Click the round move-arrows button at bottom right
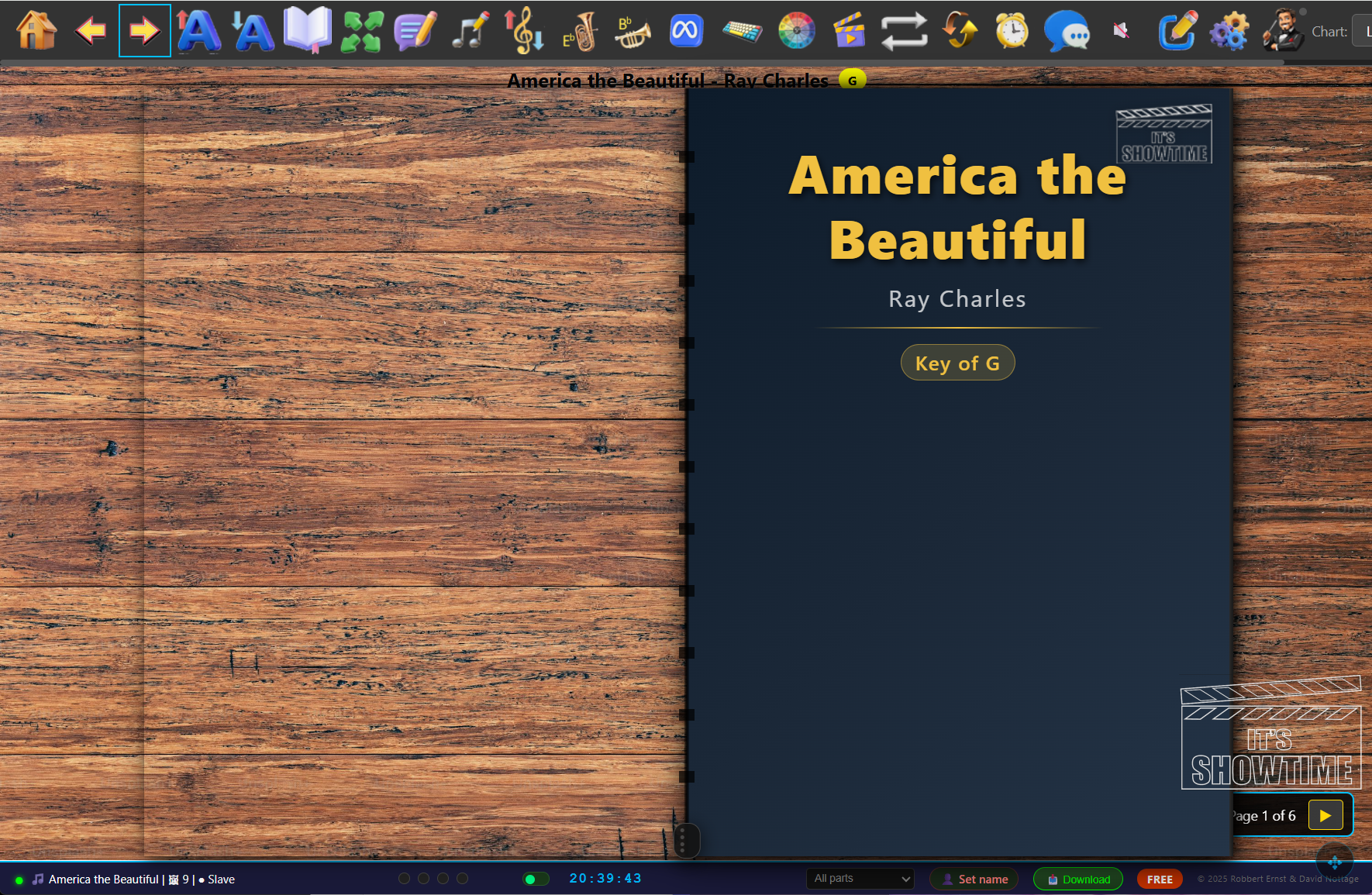 pos(1334,862)
